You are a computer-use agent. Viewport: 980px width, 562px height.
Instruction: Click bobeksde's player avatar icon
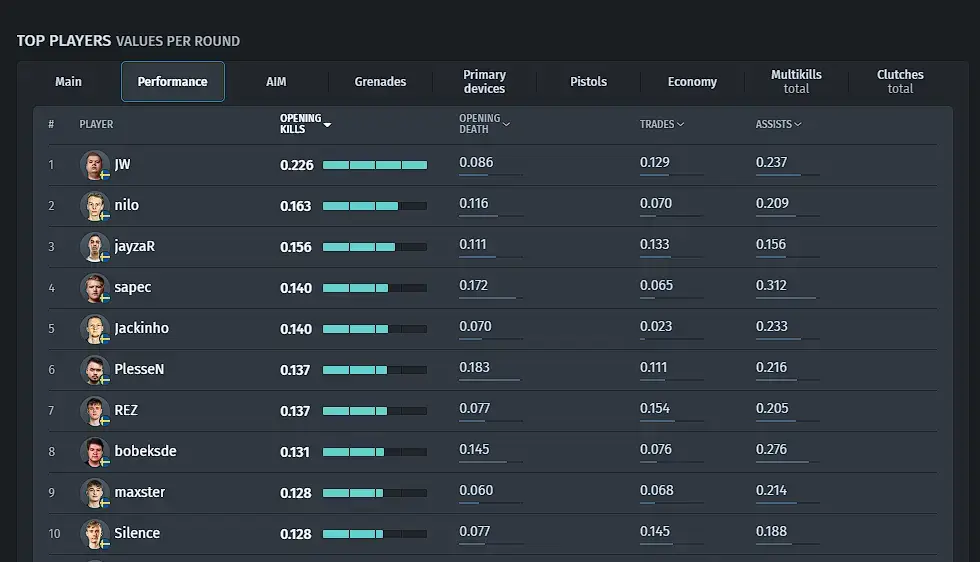(x=94, y=451)
